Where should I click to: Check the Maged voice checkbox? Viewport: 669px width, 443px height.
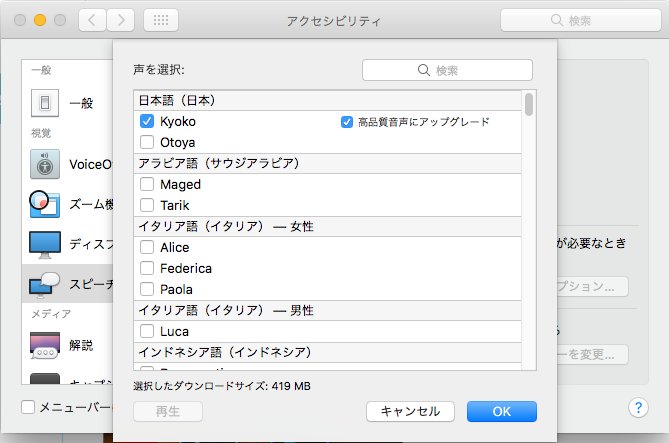tap(147, 184)
